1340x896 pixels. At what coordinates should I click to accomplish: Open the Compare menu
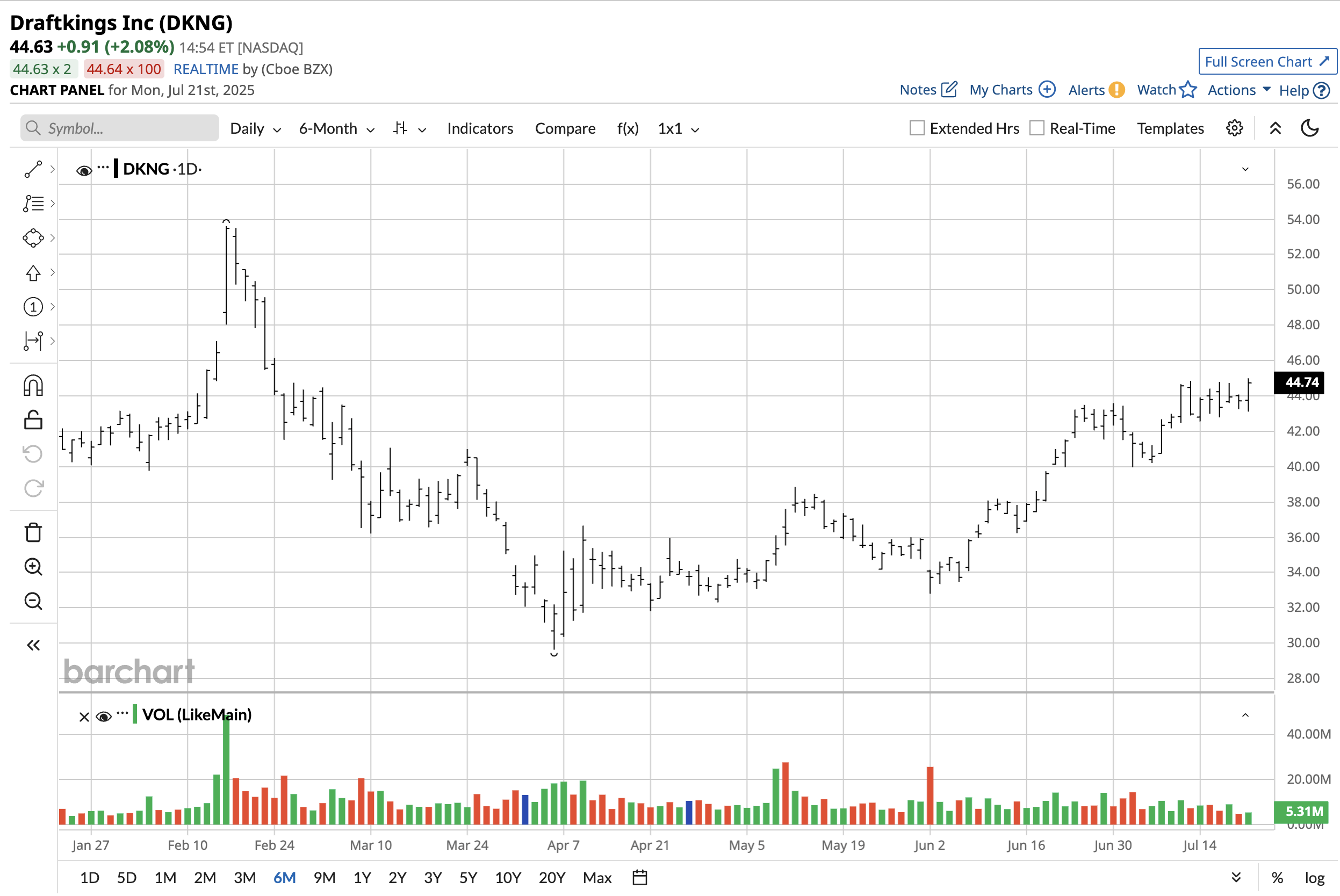565,128
